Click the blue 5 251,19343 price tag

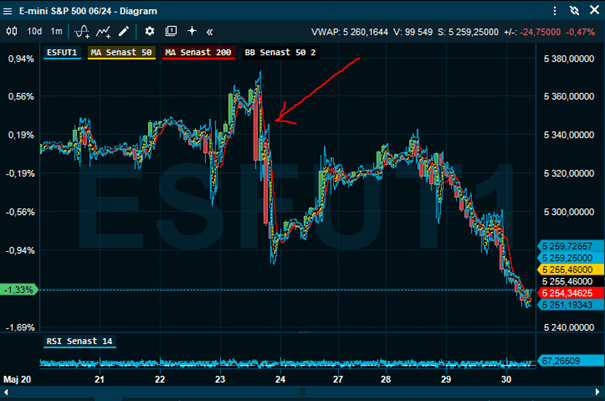(571, 305)
